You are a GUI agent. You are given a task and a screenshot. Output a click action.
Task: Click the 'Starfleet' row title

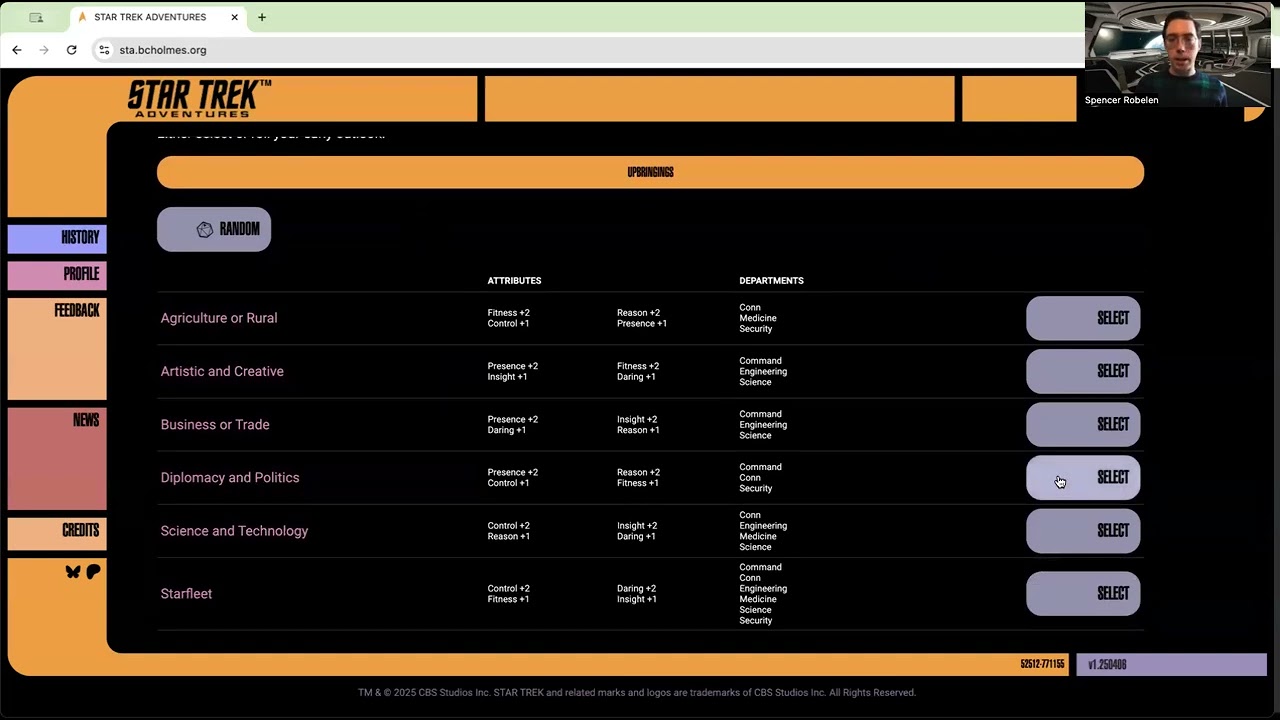pyautogui.click(x=186, y=594)
